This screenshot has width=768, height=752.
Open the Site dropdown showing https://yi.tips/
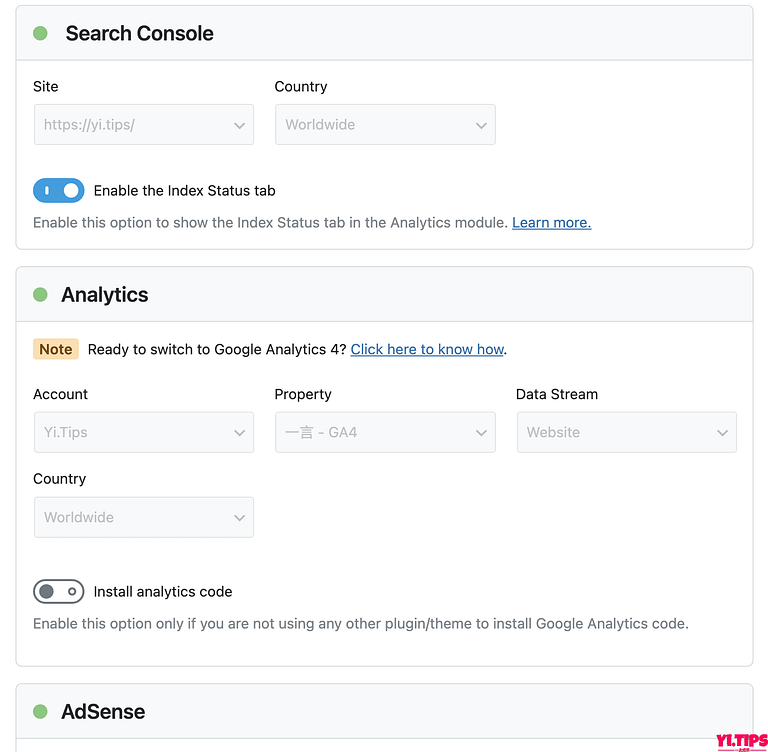144,124
